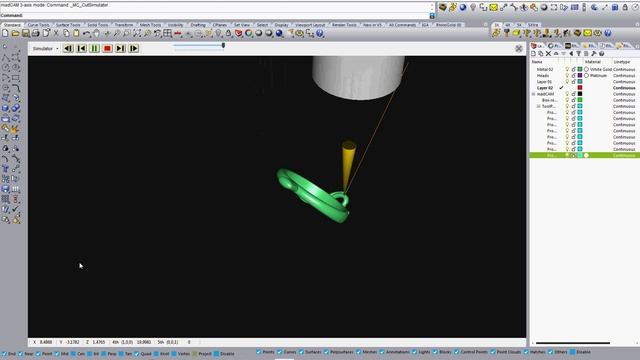Toggle lock icon of madCAM layer
The image size is (640, 360).
573,94
